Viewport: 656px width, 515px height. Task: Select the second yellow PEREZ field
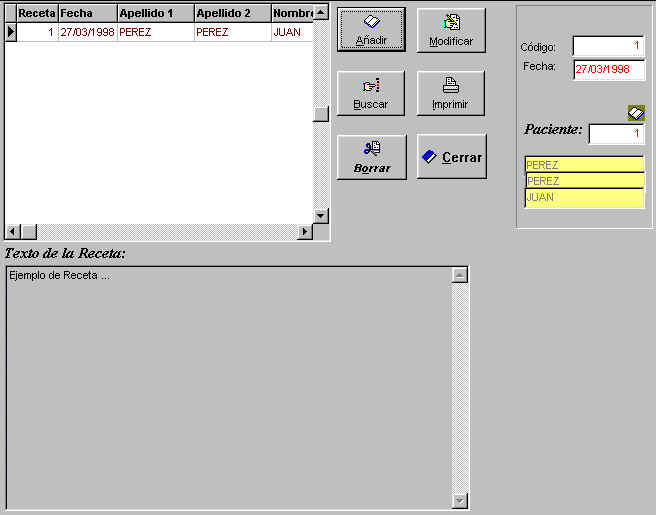(585, 181)
